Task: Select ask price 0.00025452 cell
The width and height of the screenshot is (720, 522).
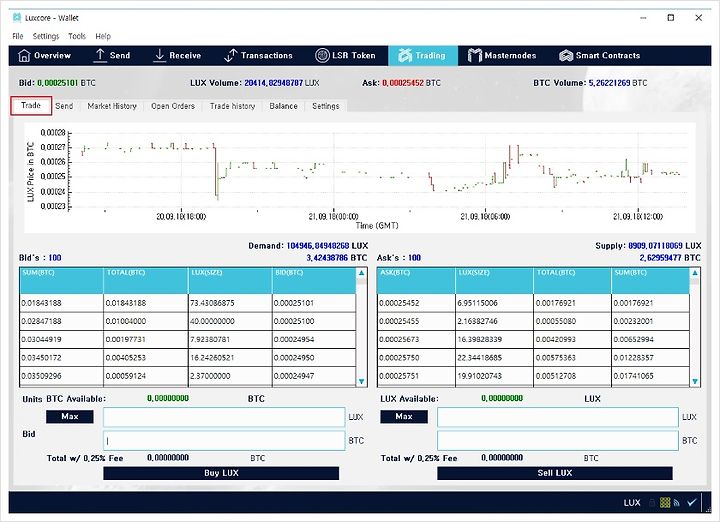Action: (x=416, y=303)
